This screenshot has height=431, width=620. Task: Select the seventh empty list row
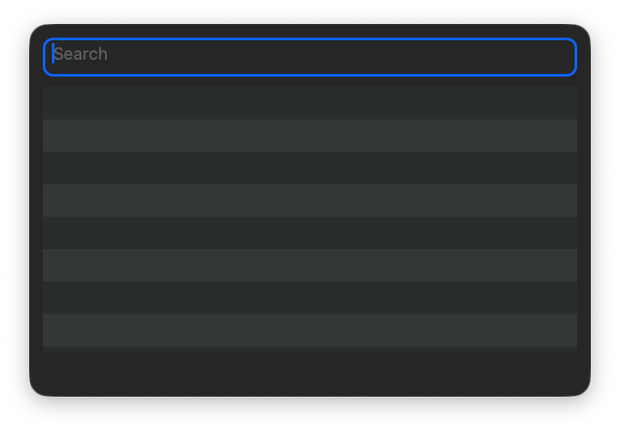tap(310, 298)
